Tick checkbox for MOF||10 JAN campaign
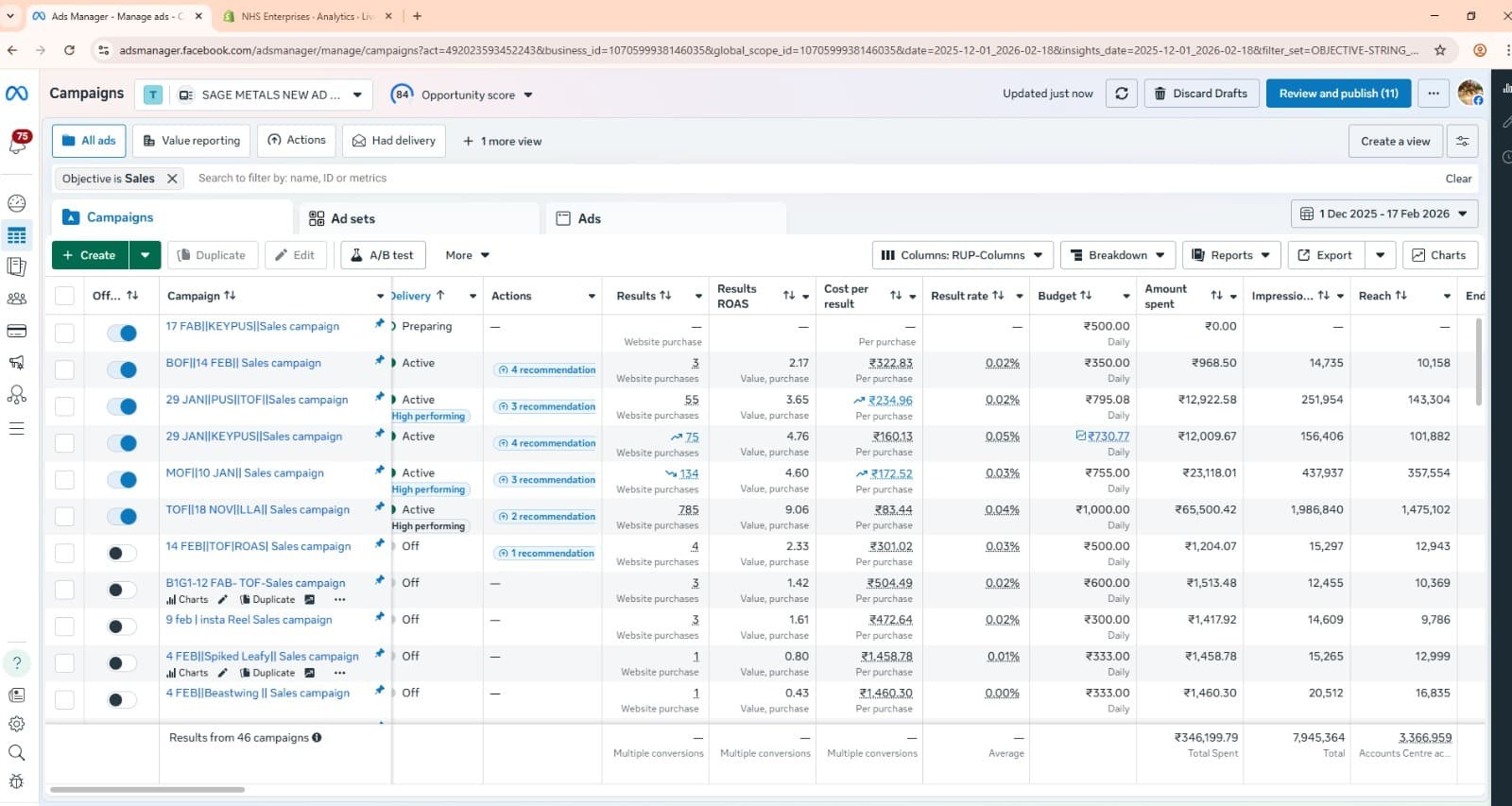Screen dimensions: 1512x806 tap(64, 480)
